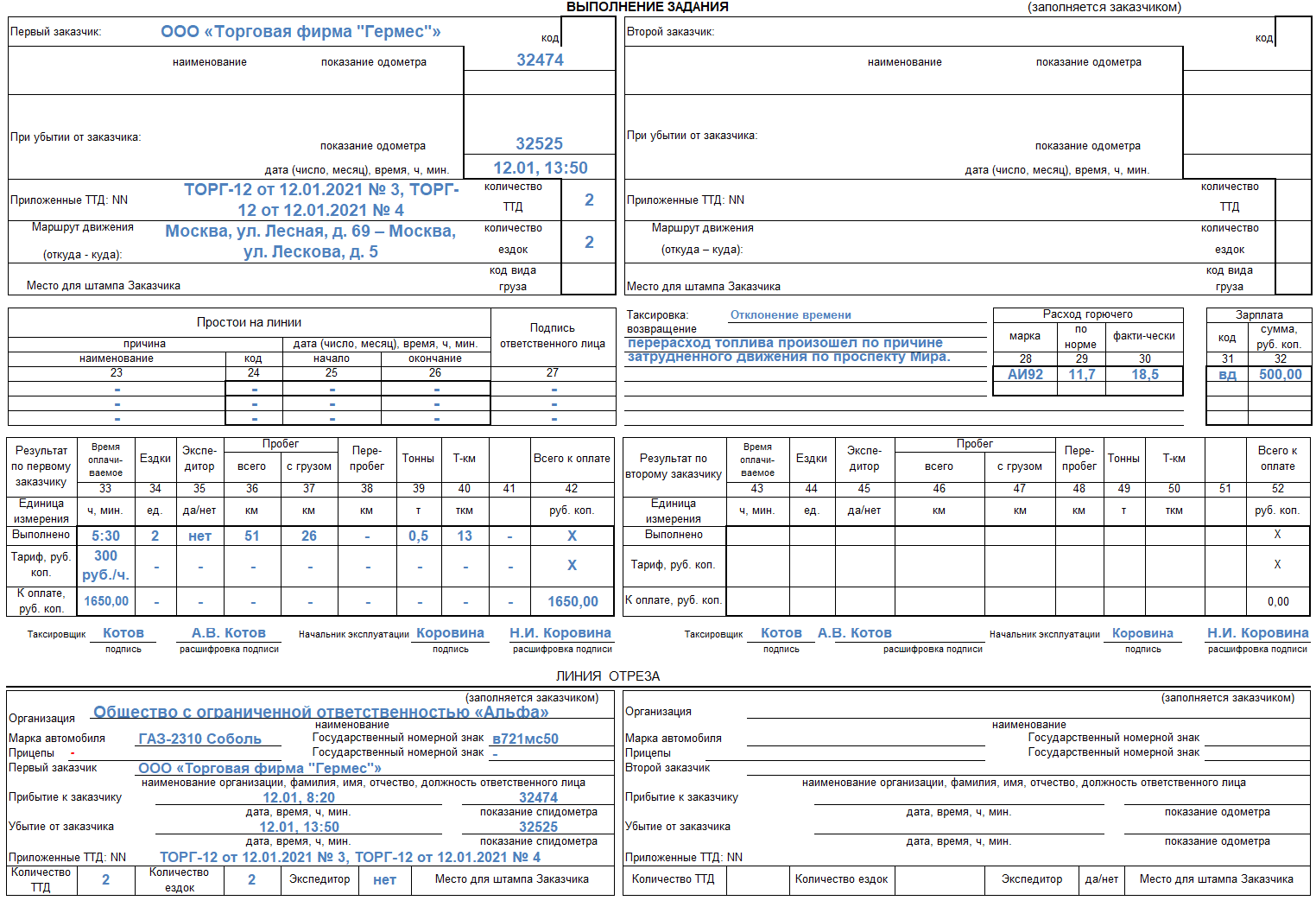Image resolution: width=1316 pixels, height=907 pixels.
Task: Click the tariff cell '300 руб./ч.'
Action: (105, 566)
